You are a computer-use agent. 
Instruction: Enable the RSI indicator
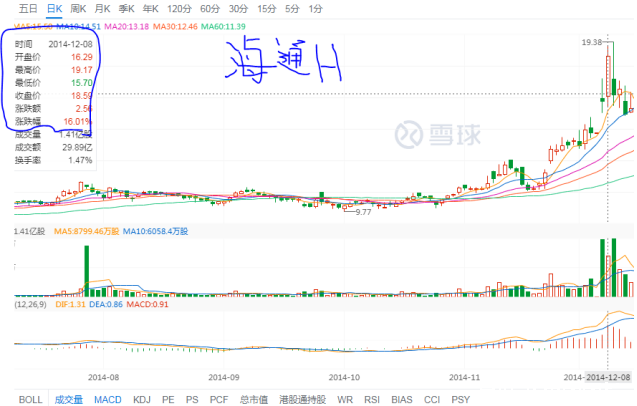click(x=372, y=399)
